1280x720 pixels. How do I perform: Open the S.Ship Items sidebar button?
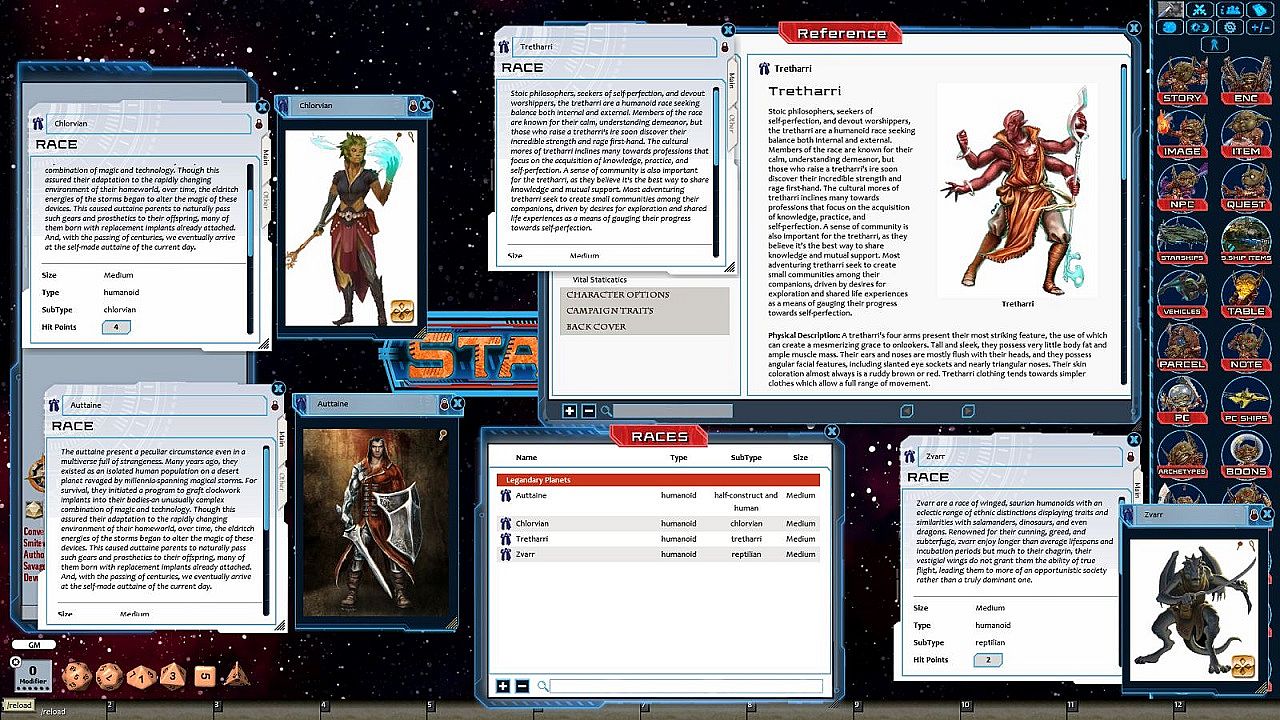(x=1246, y=240)
